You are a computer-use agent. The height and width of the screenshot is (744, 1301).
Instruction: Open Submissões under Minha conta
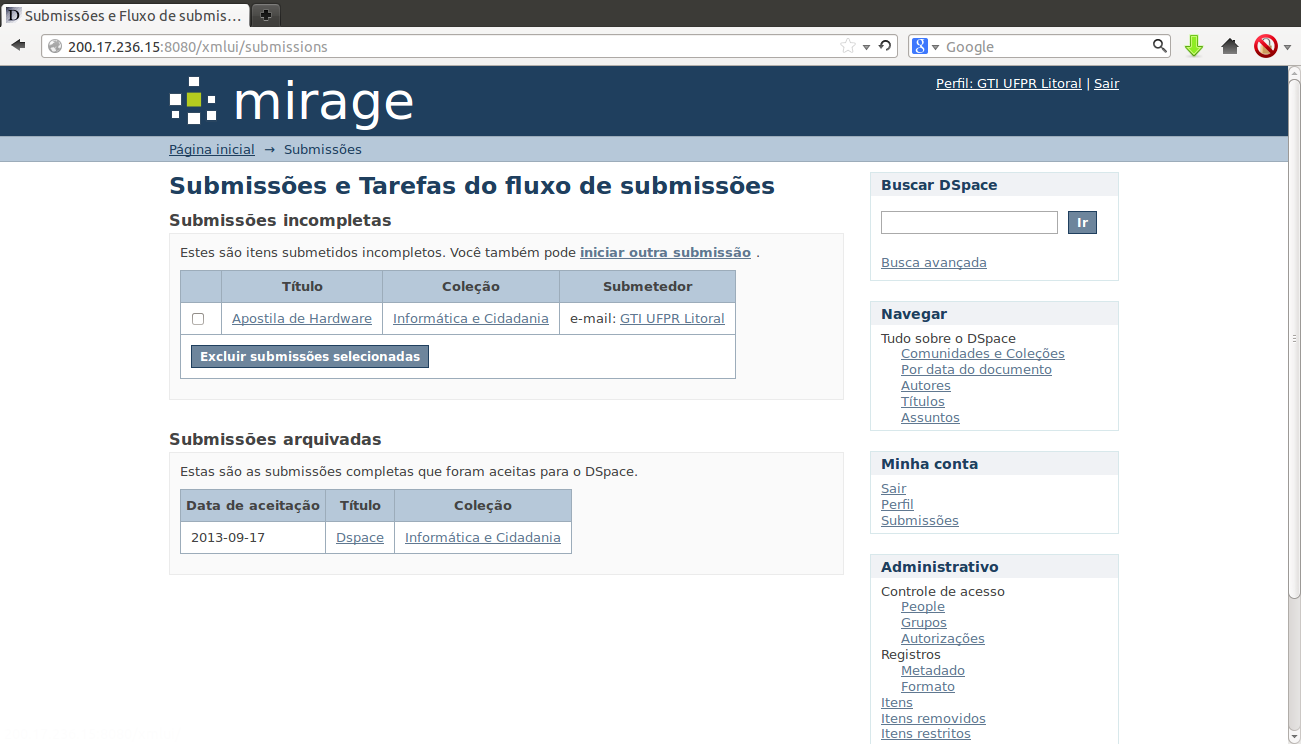[x=920, y=521]
